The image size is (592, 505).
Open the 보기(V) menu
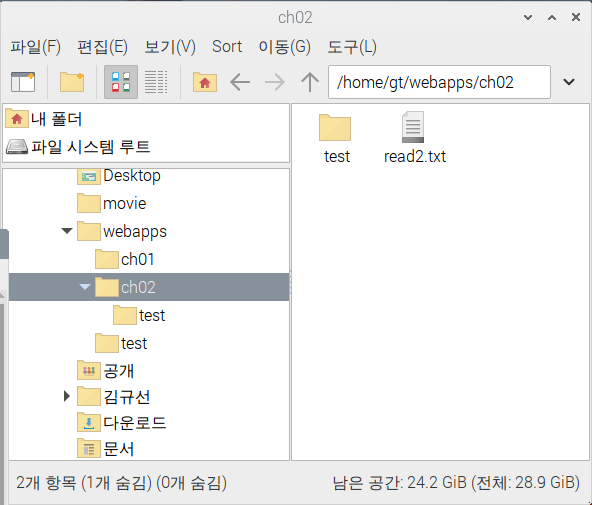point(170,47)
